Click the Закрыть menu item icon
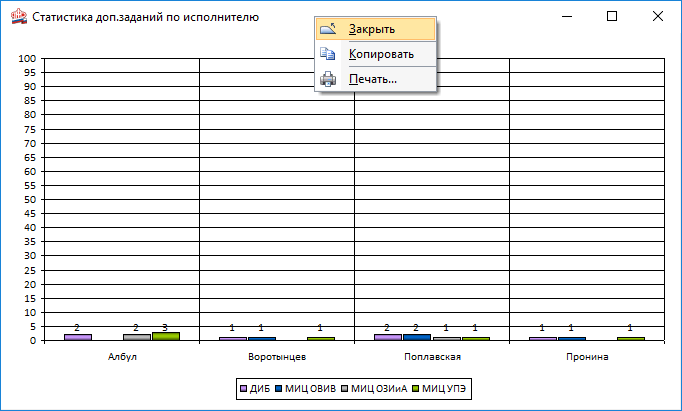 pos(329,30)
